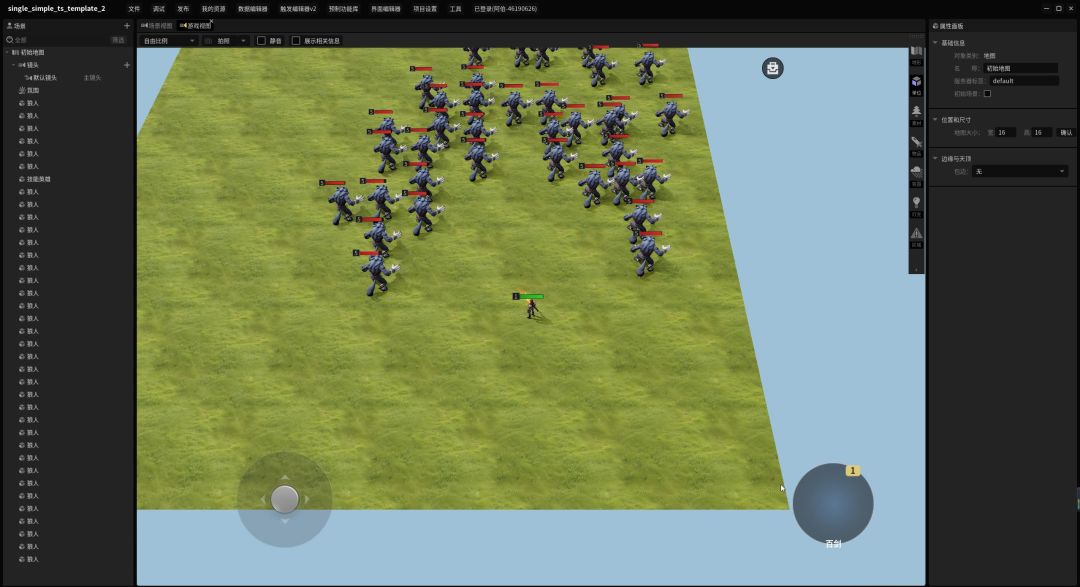Open the 包边 border dropdown set to 无
The height and width of the screenshot is (587, 1080).
pos(1020,172)
